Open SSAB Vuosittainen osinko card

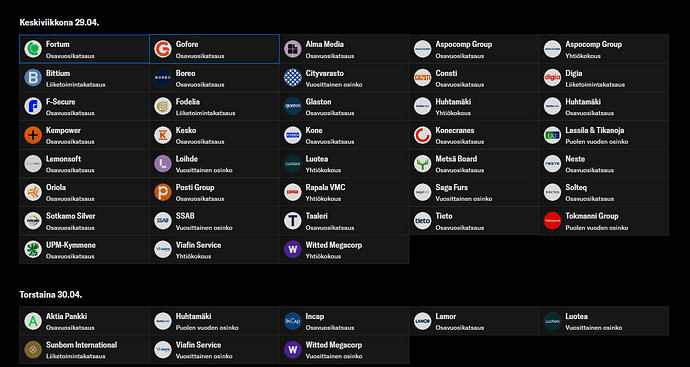(x=214, y=220)
